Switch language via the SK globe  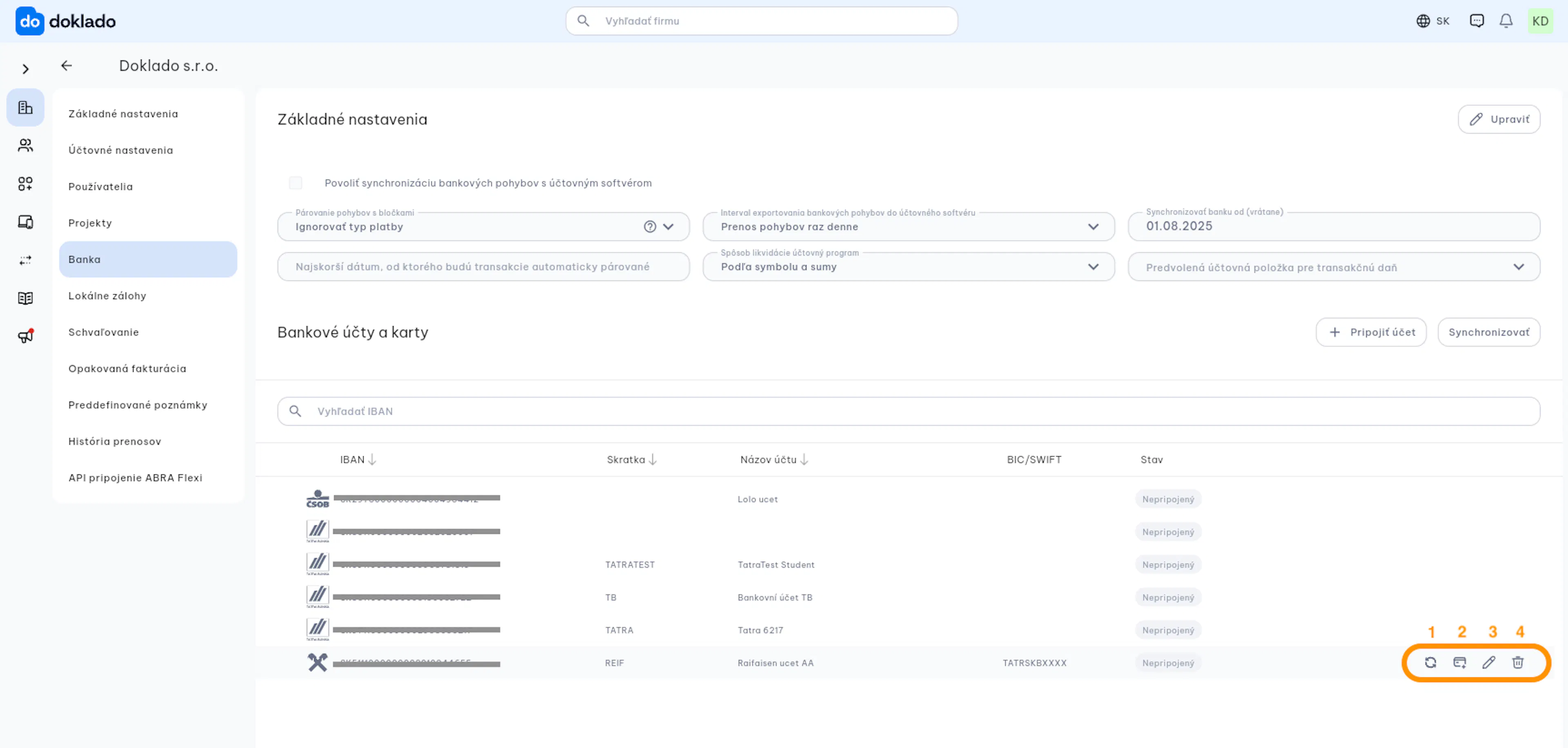point(1432,21)
